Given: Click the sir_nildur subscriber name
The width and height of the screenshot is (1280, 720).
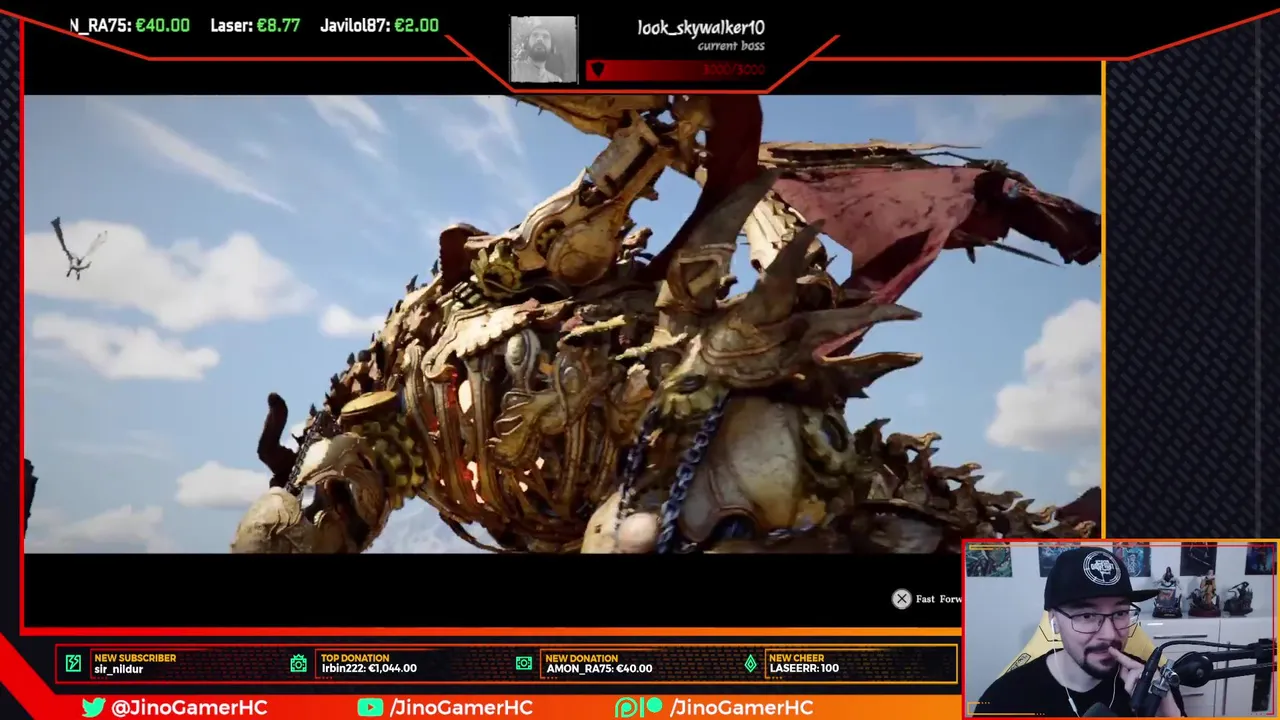Looking at the screenshot, I should click(x=119, y=669).
